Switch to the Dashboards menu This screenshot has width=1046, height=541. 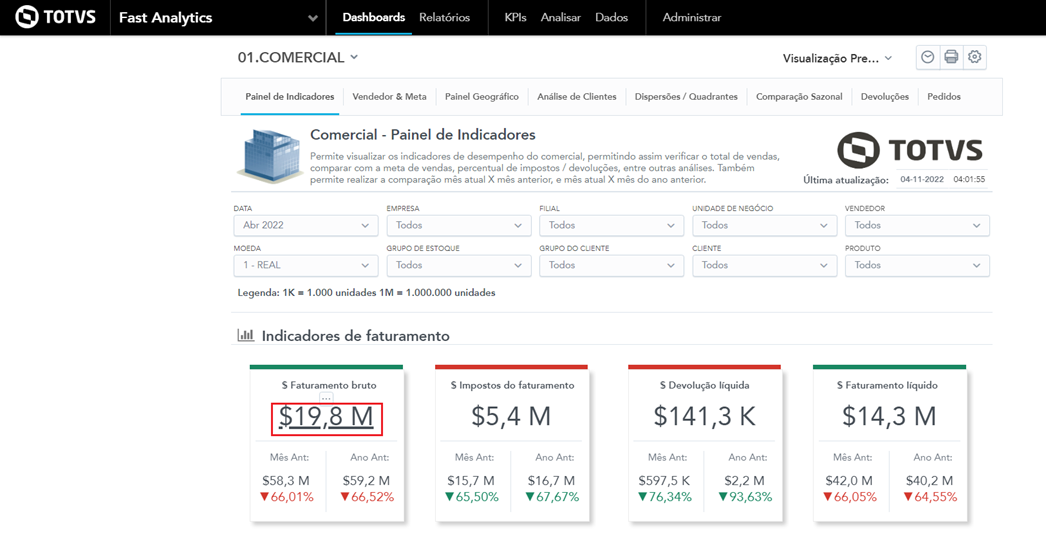click(374, 17)
